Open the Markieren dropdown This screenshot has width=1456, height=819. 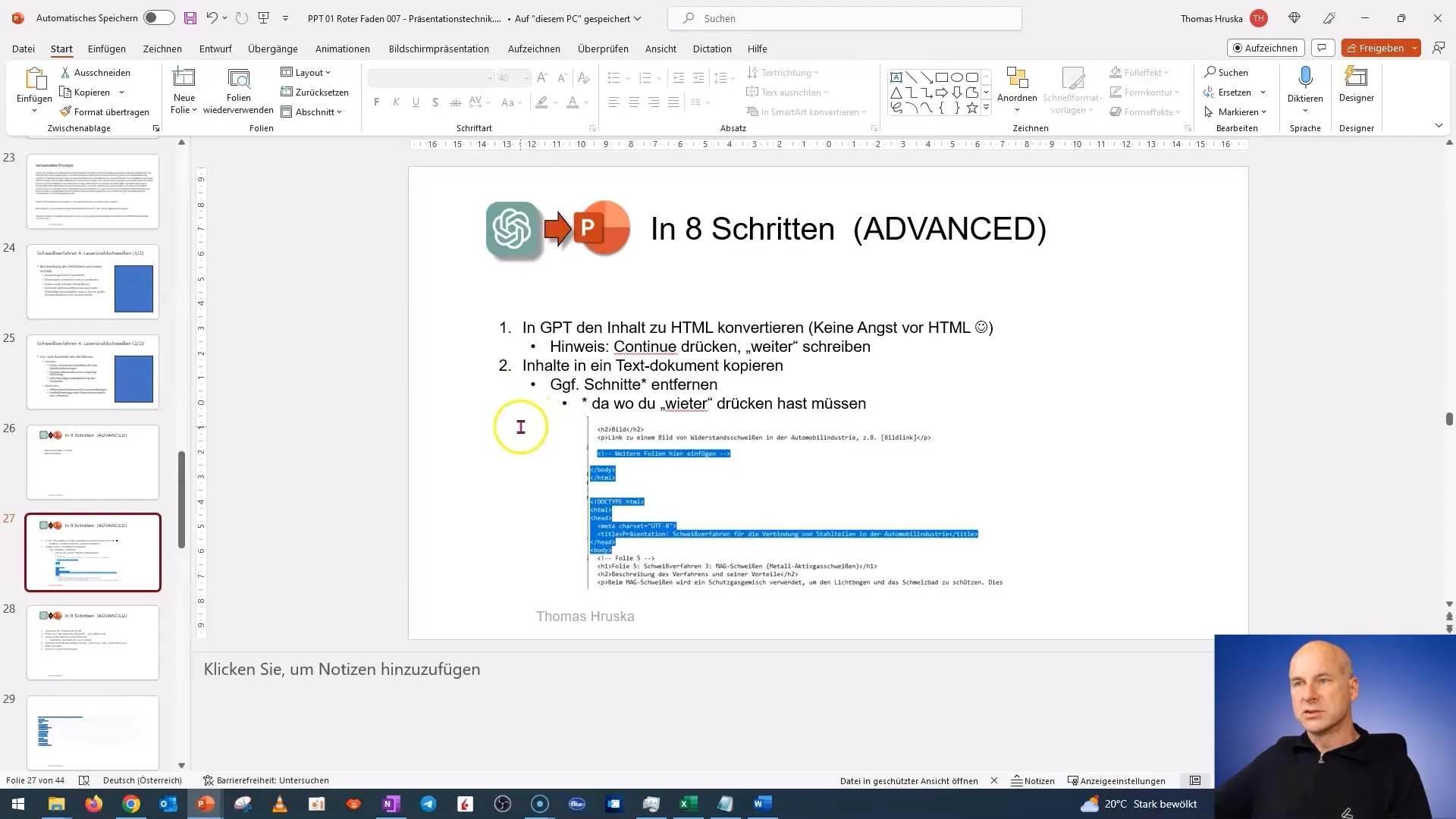pyautogui.click(x=1235, y=111)
